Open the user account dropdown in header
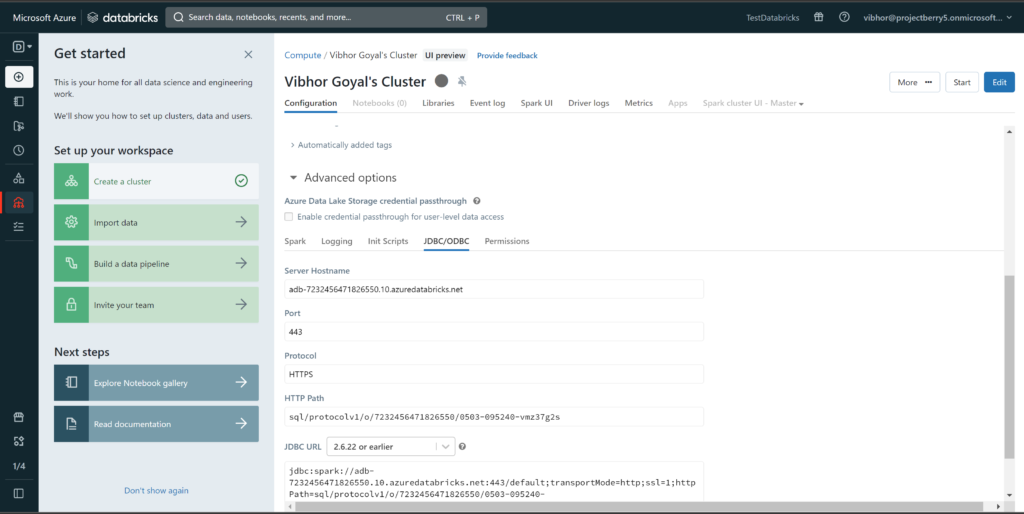 936,18
